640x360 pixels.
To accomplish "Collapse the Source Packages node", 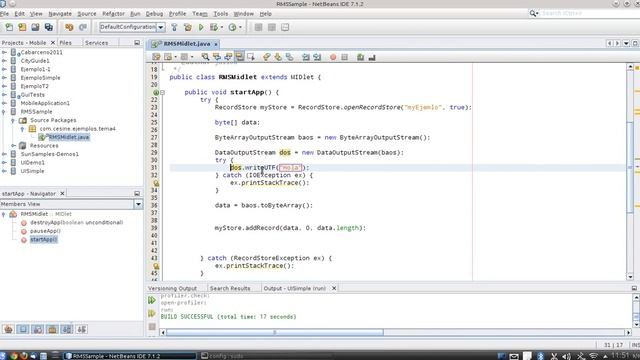I will click(13, 120).
